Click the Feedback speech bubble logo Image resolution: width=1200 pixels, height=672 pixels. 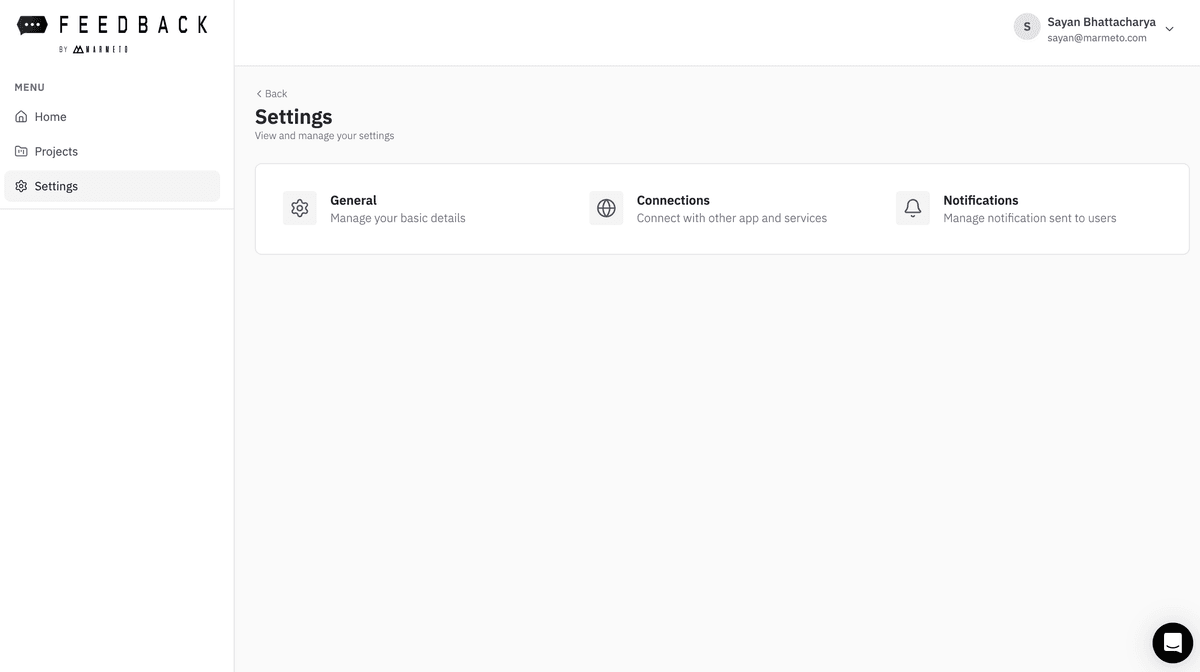(x=32, y=25)
